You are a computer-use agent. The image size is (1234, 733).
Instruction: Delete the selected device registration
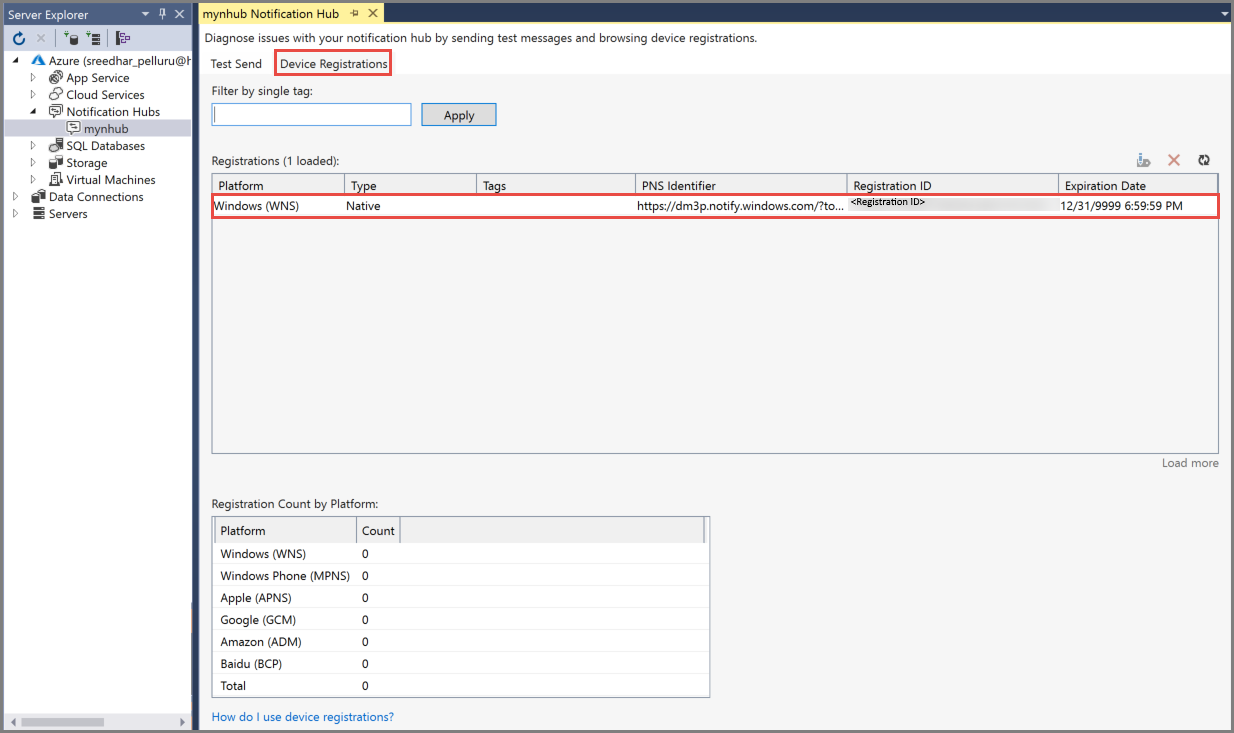click(x=1173, y=160)
